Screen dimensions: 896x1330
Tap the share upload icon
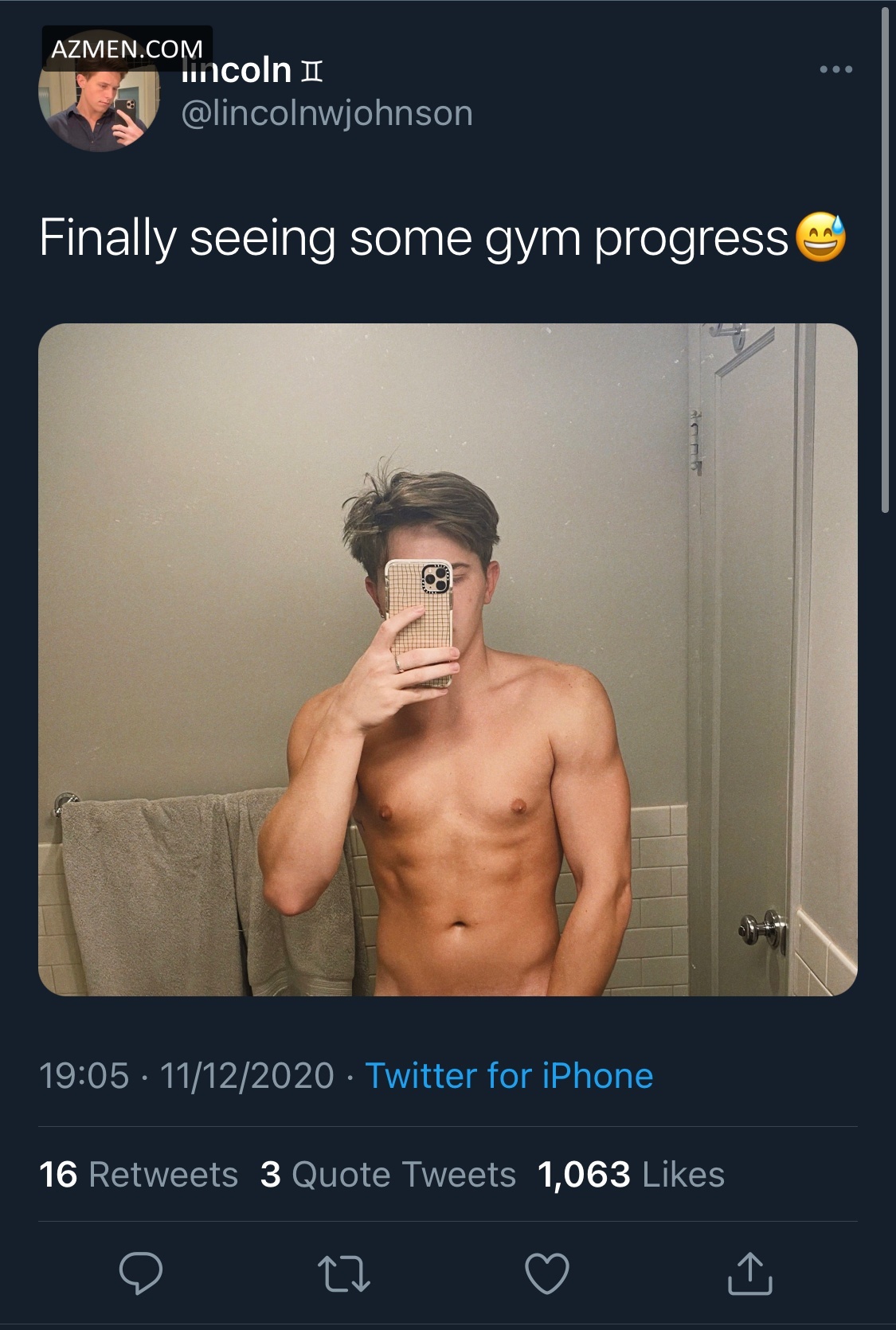(749, 1273)
